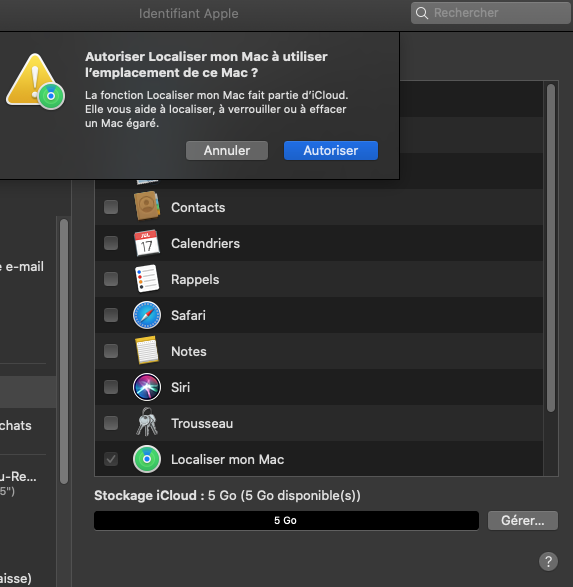This screenshot has width=573, height=587.
Task: Click the Rappels reminders list icon
Action: click(x=147, y=279)
